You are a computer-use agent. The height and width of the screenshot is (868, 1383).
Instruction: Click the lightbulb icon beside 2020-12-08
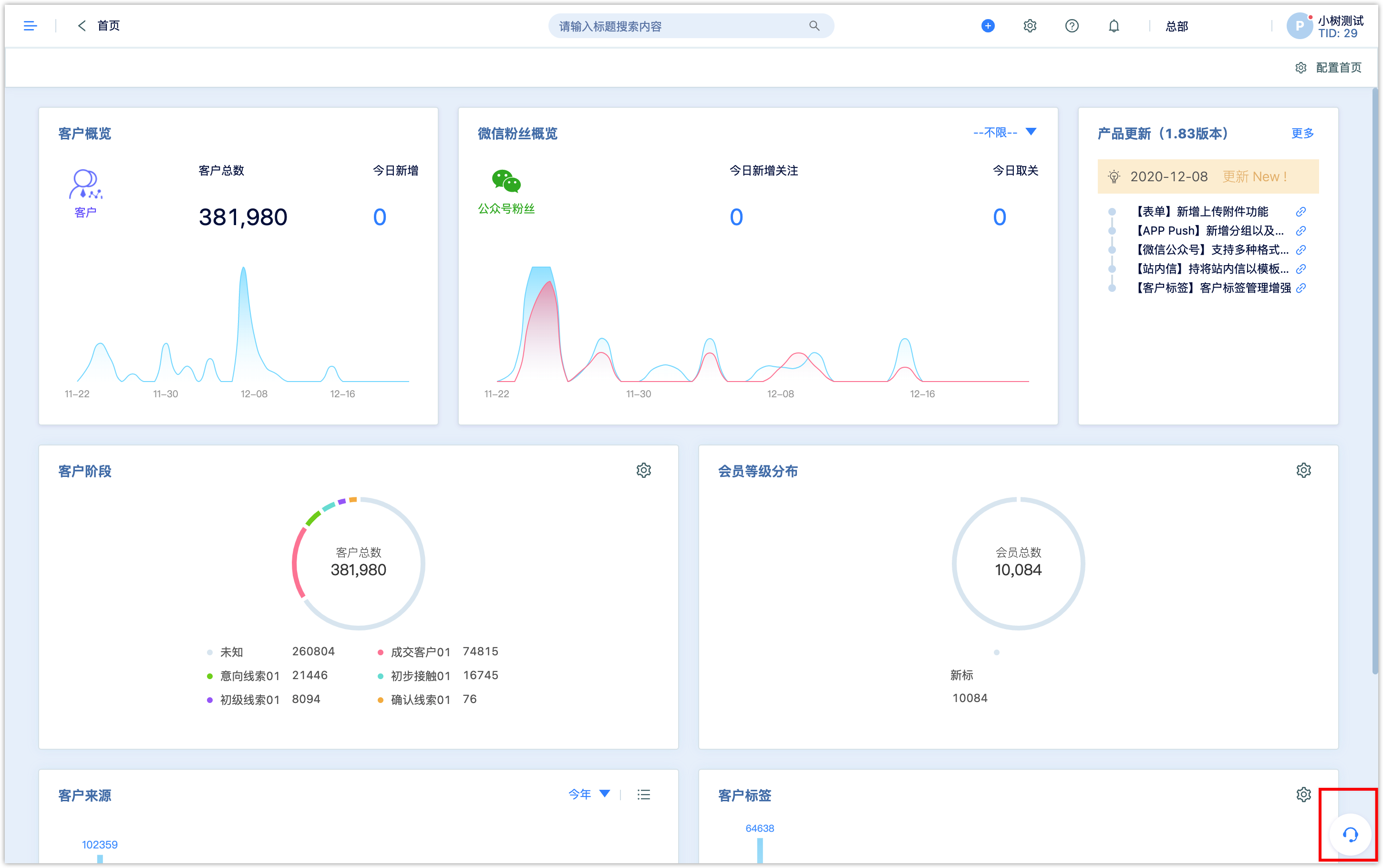click(x=1114, y=177)
